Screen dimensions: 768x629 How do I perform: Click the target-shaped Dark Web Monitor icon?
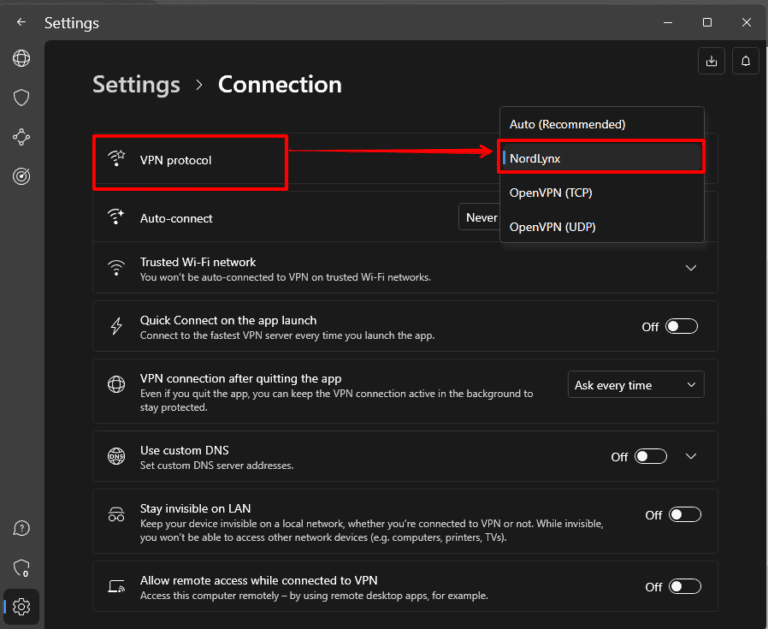pyautogui.click(x=21, y=176)
